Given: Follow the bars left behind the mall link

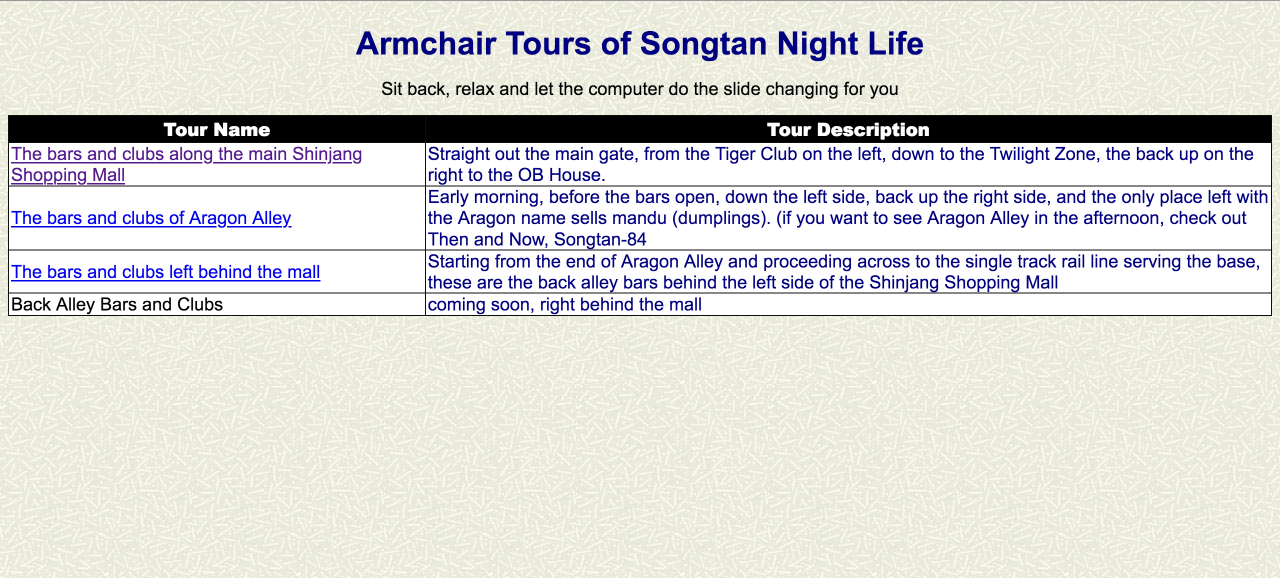Looking at the screenshot, I should 165,272.
